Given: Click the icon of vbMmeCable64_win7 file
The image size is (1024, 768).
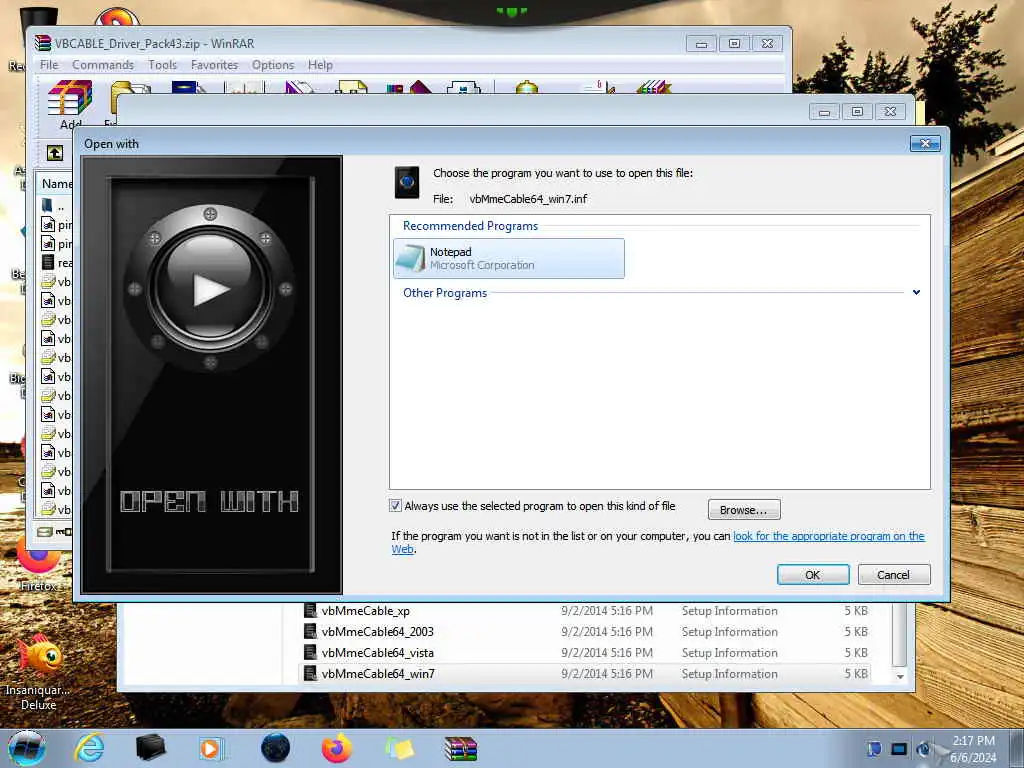Looking at the screenshot, I should tap(310, 673).
